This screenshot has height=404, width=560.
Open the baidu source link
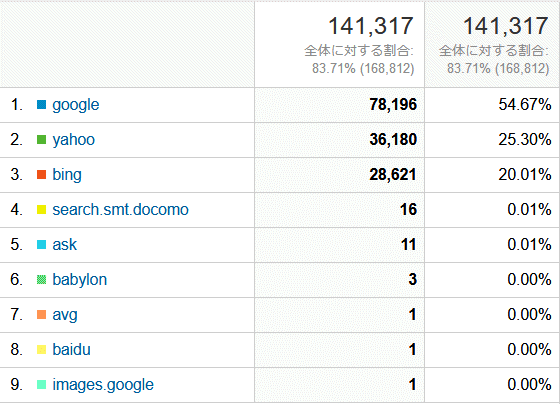[x=71, y=350]
